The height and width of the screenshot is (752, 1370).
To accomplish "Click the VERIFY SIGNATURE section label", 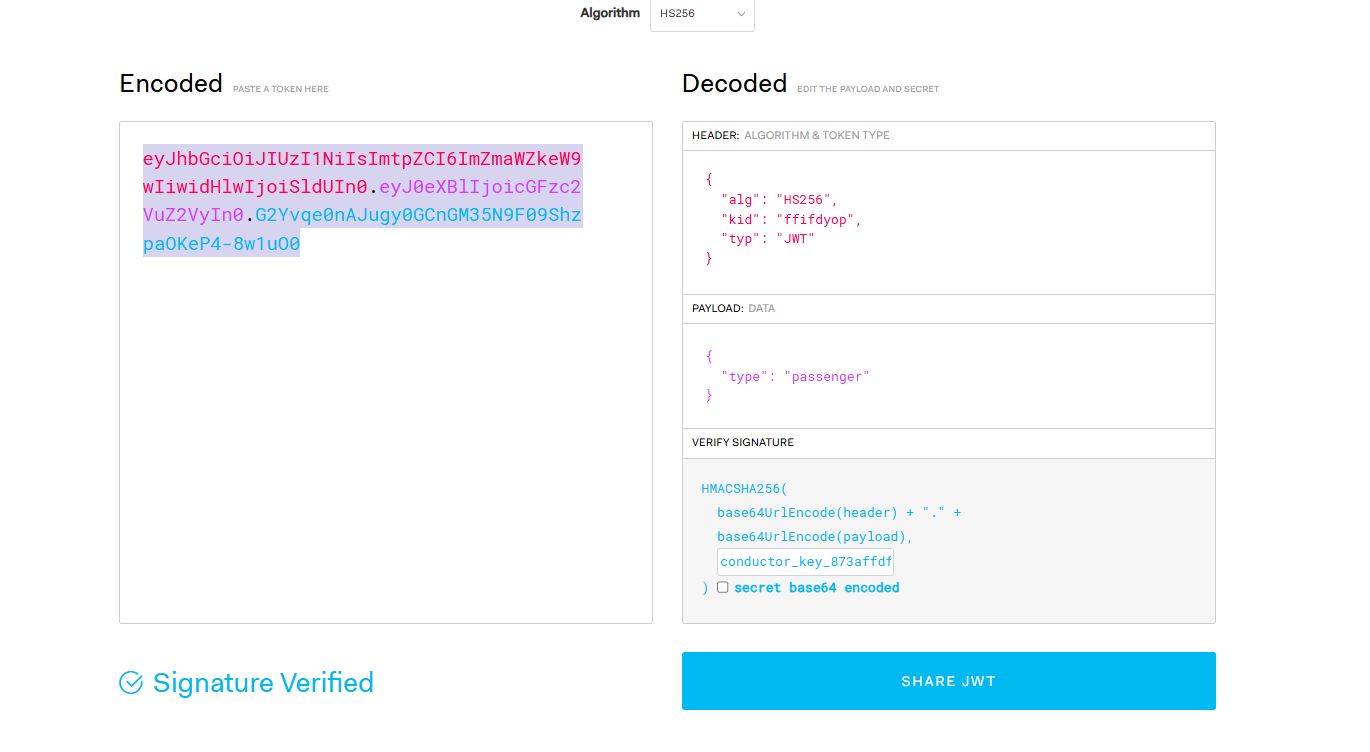I will click(x=743, y=442).
